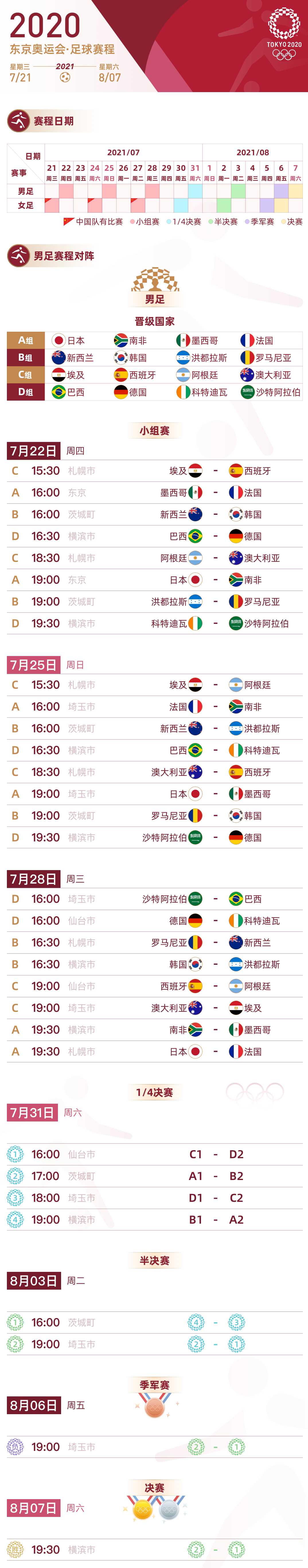Click the Tokyo 2020 Olympic logo
The height and width of the screenshot is (1568, 308).
pos(284,34)
